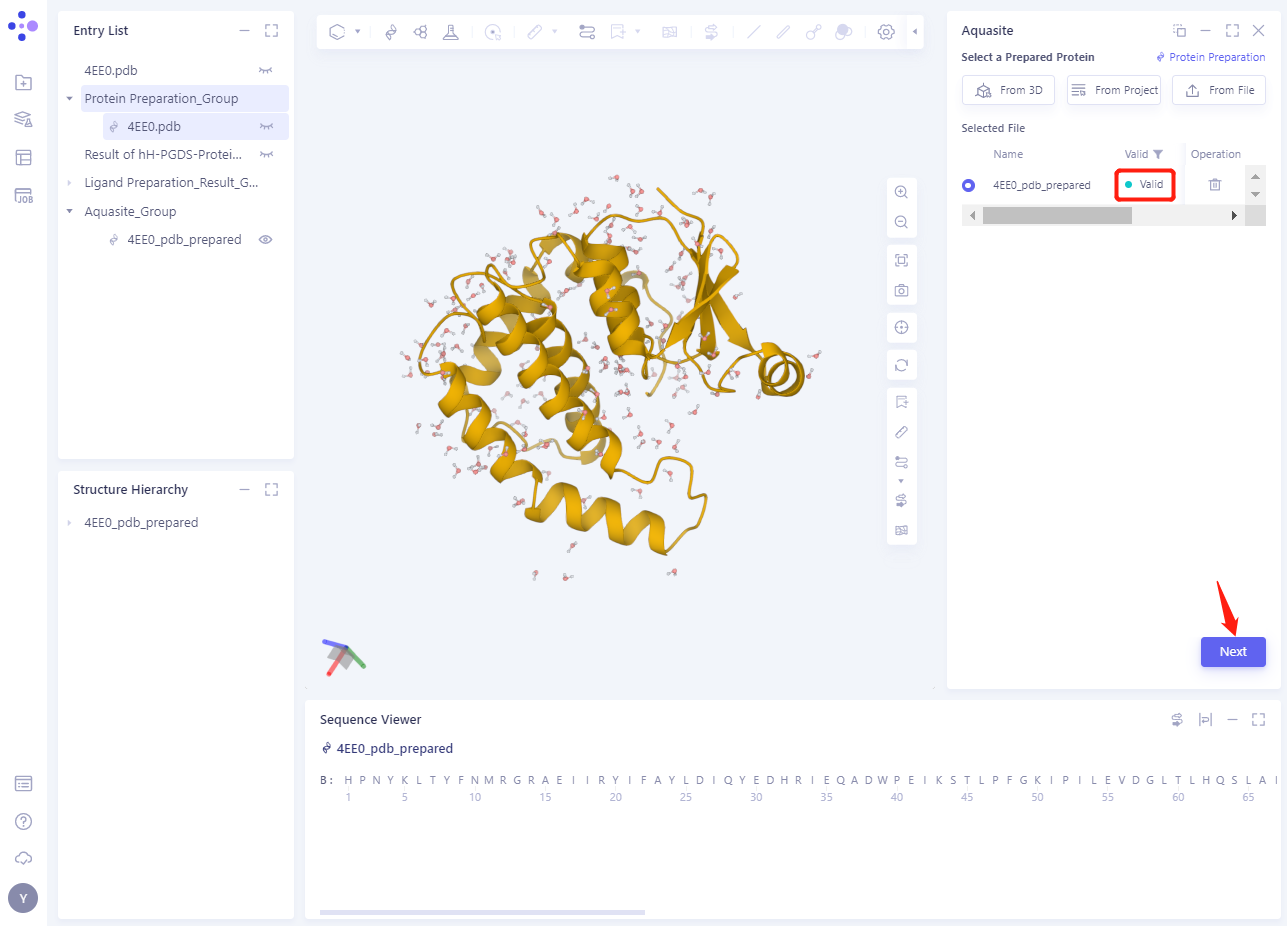Click the new project folder icon
The height and width of the screenshot is (926, 1287).
click(x=24, y=83)
